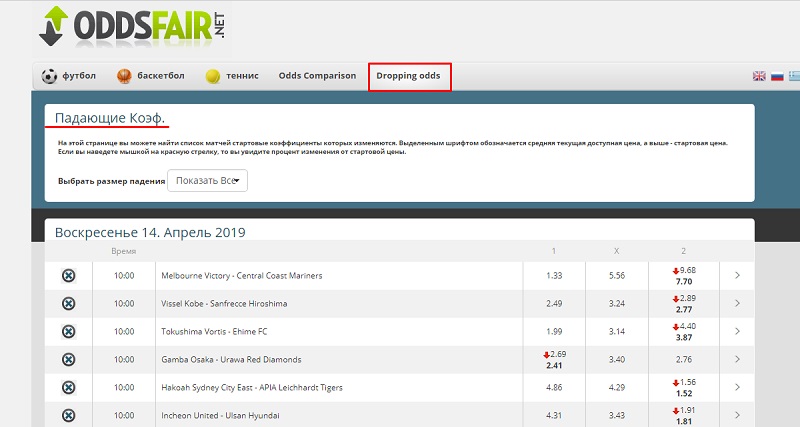This screenshot has height=427, width=800.
Task: Click home odds 2.49 for Vissel Kobe
Action: point(554,304)
